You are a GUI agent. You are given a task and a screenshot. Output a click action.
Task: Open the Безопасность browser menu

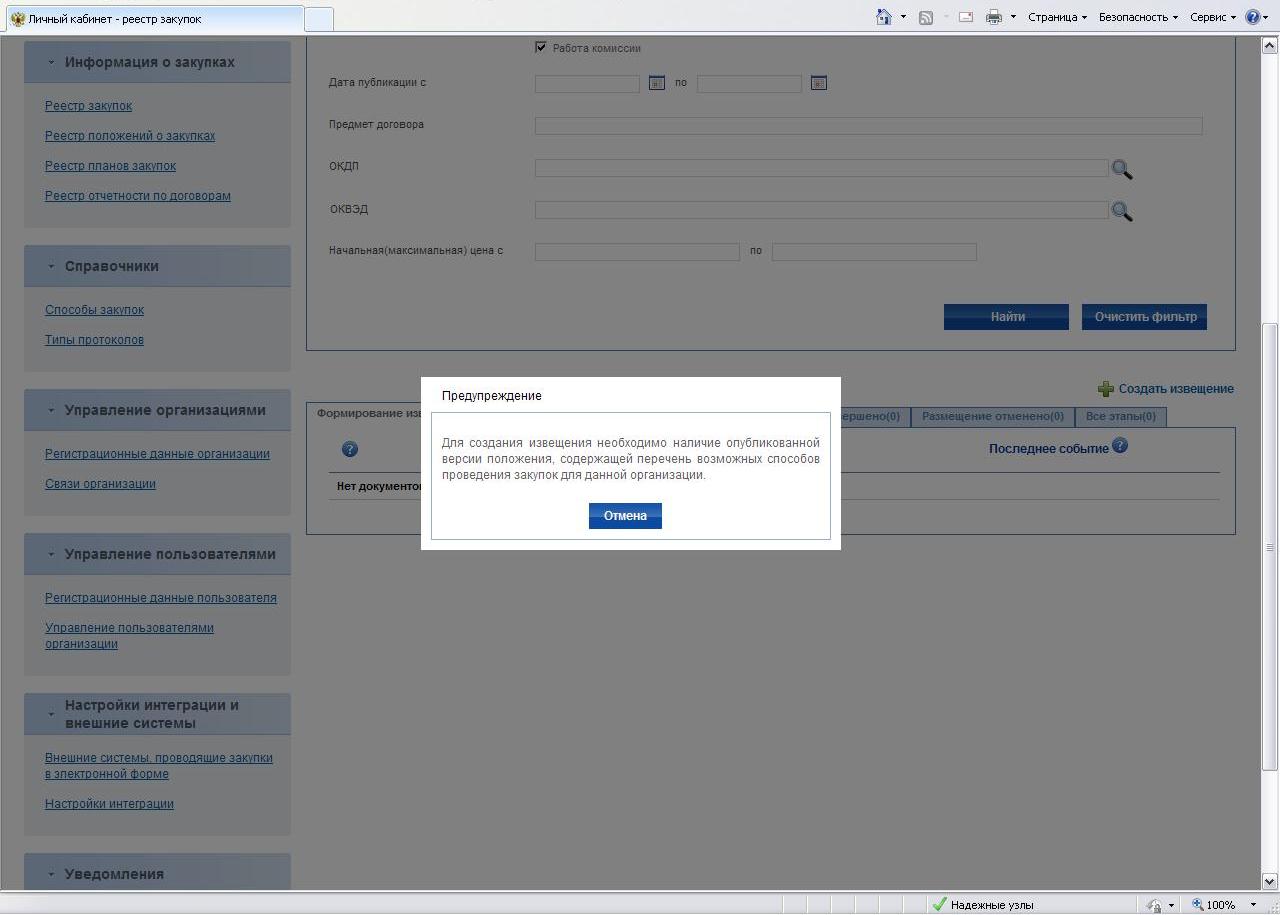coord(1137,17)
